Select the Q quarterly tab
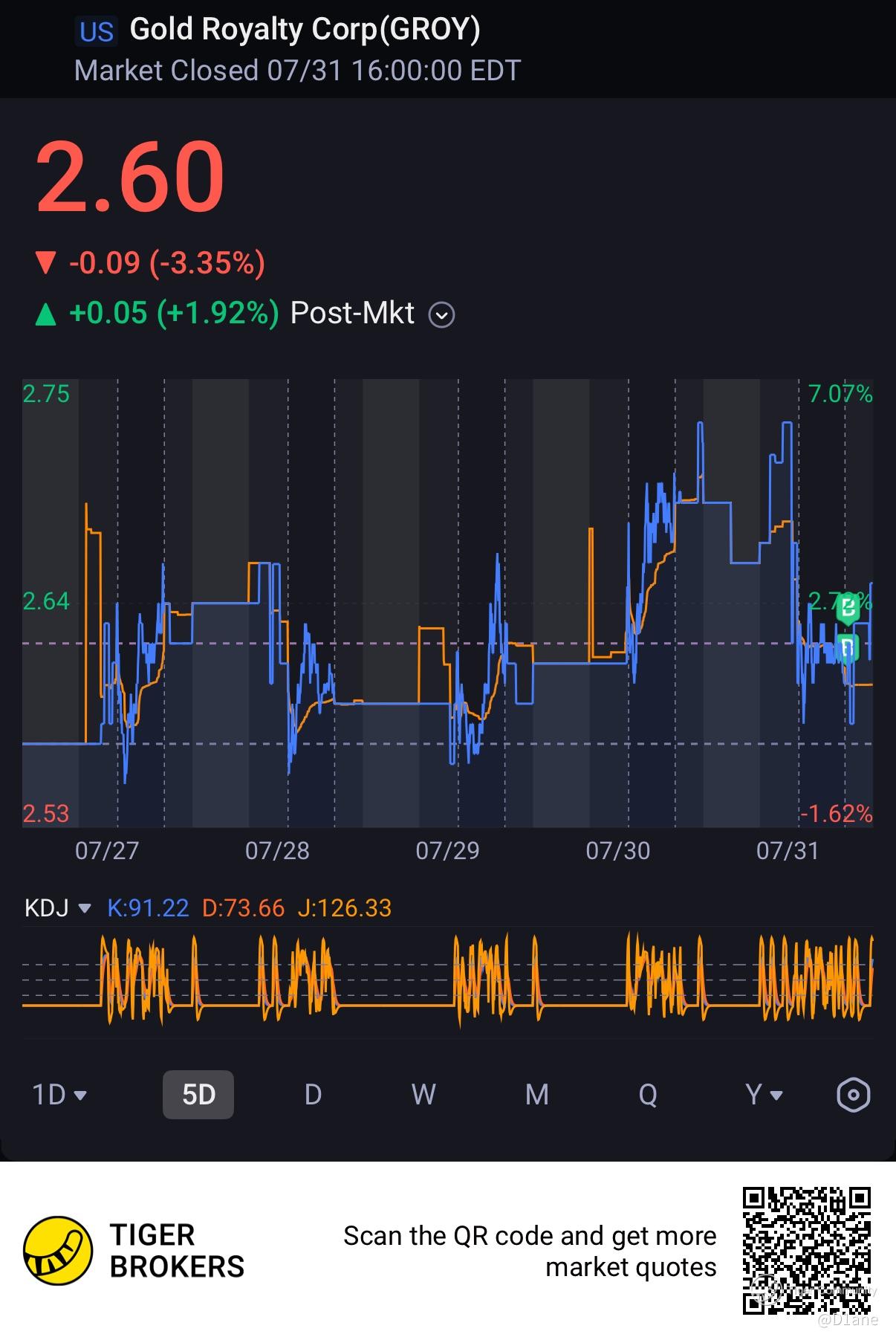This screenshot has width=896, height=1340. pos(648,1095)
